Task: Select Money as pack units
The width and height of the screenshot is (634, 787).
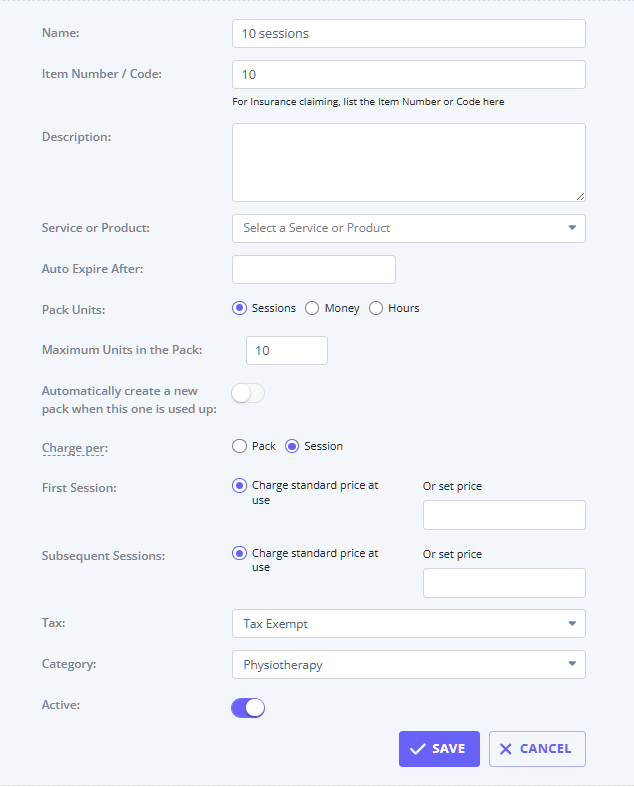Action: pyautogui.click(x=312, y=308)
